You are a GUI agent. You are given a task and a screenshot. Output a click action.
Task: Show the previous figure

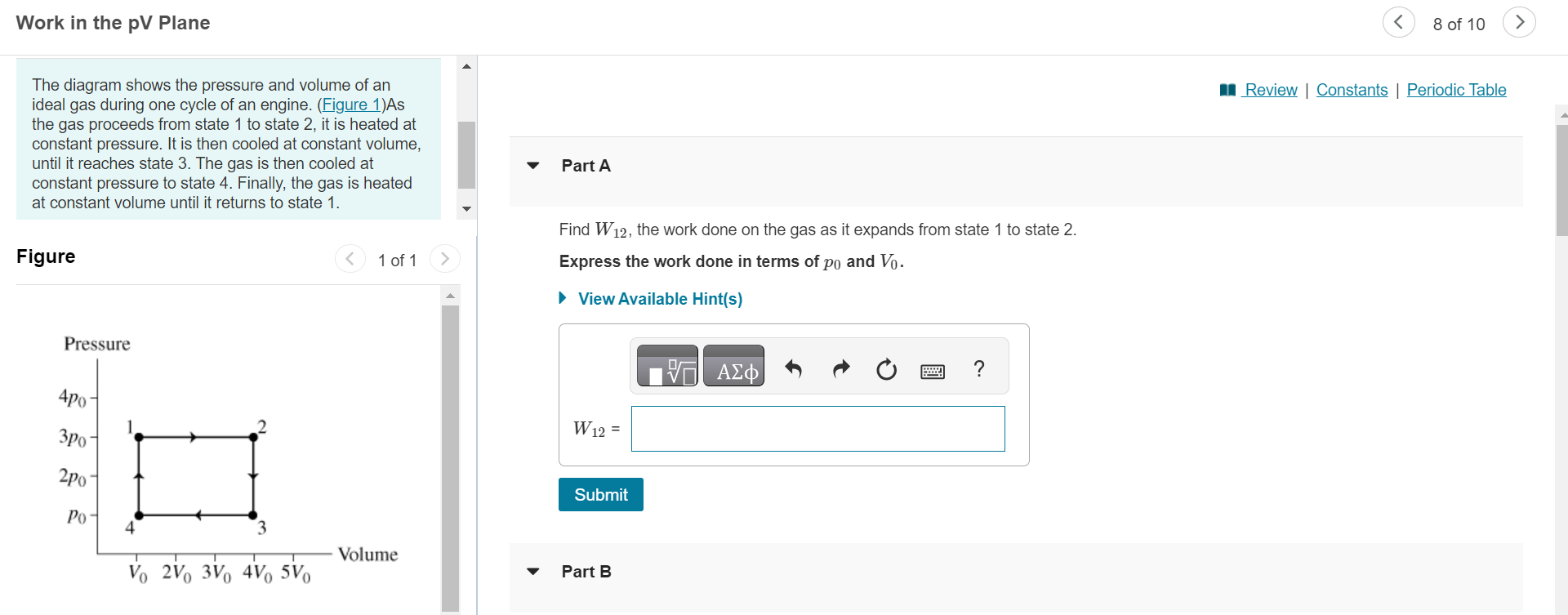tap(350, 259)
